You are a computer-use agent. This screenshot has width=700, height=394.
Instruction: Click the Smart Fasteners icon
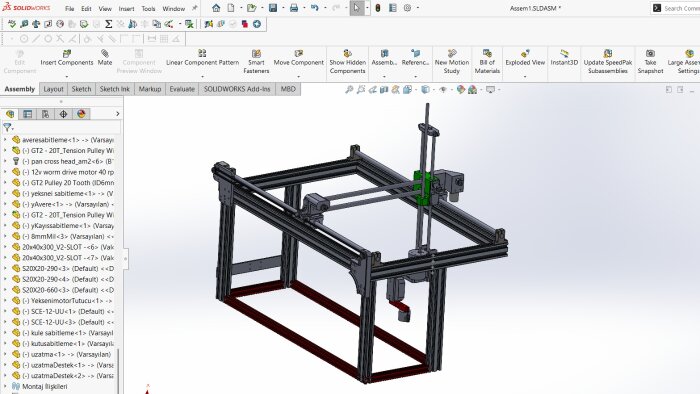point(256,54)
